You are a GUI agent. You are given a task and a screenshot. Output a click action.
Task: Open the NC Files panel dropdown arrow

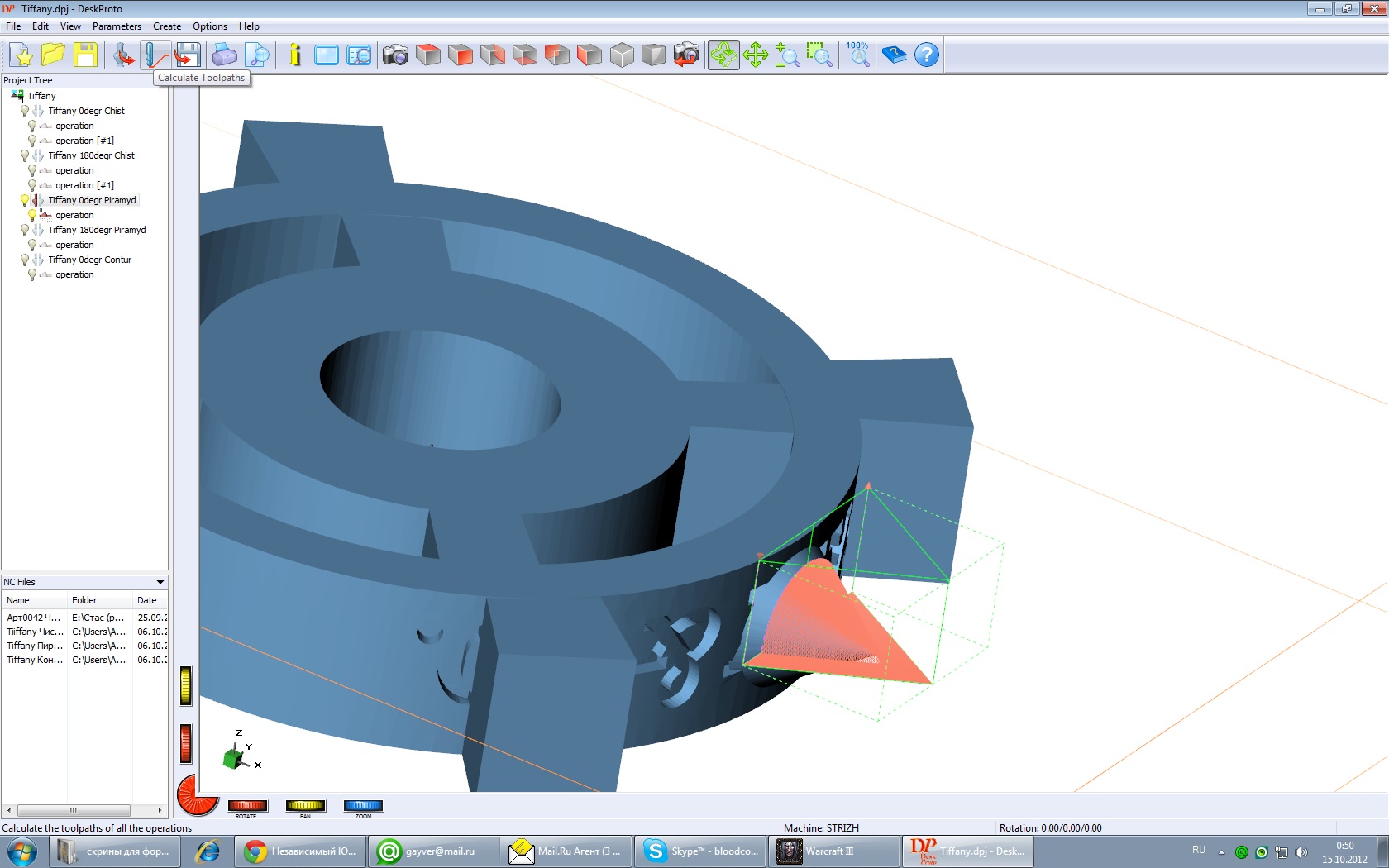(160, 582)
